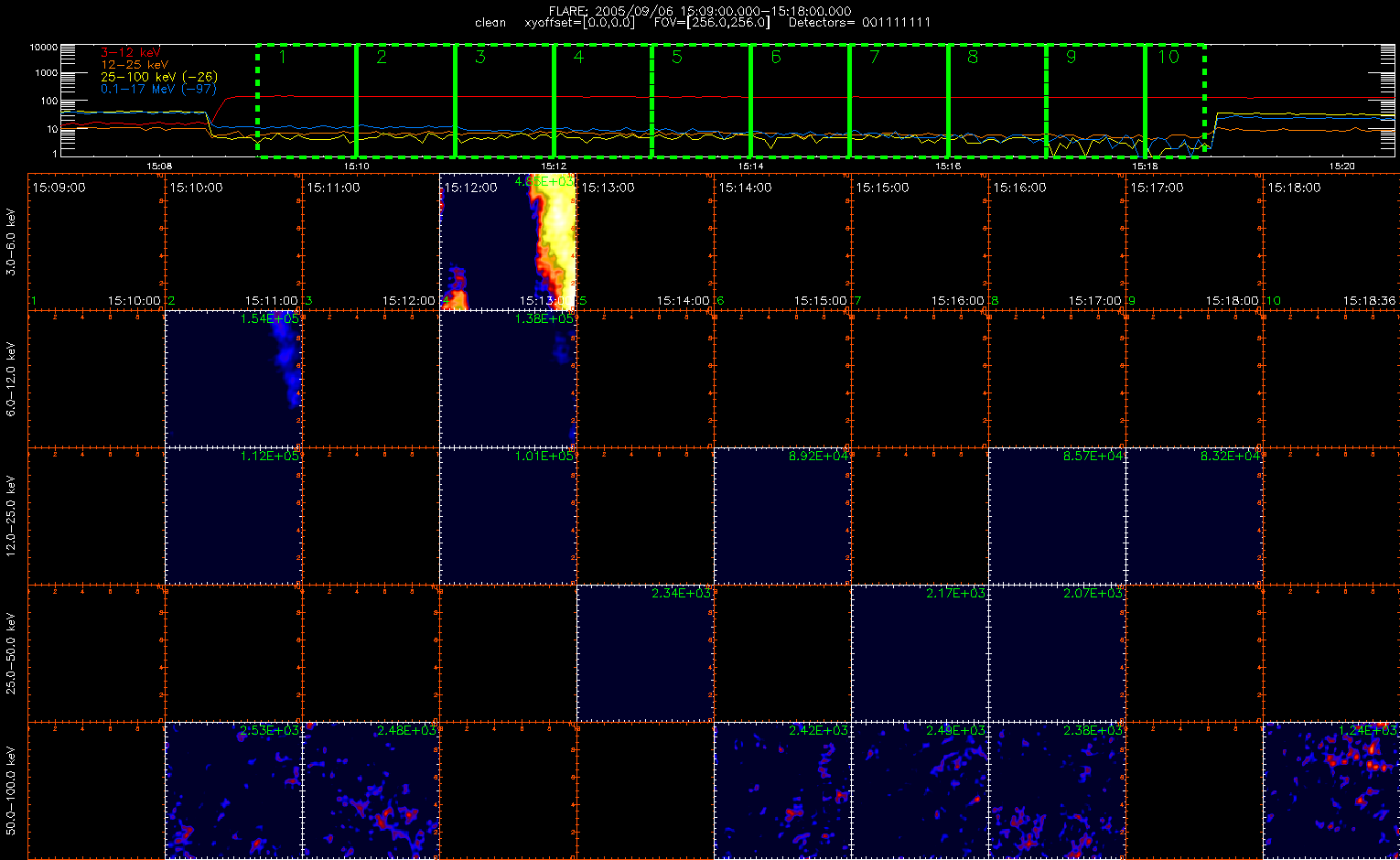Click the peak value '2.38E+03'
Image resolution: width=1400 pixels, height=860 pixels.
1093,730
